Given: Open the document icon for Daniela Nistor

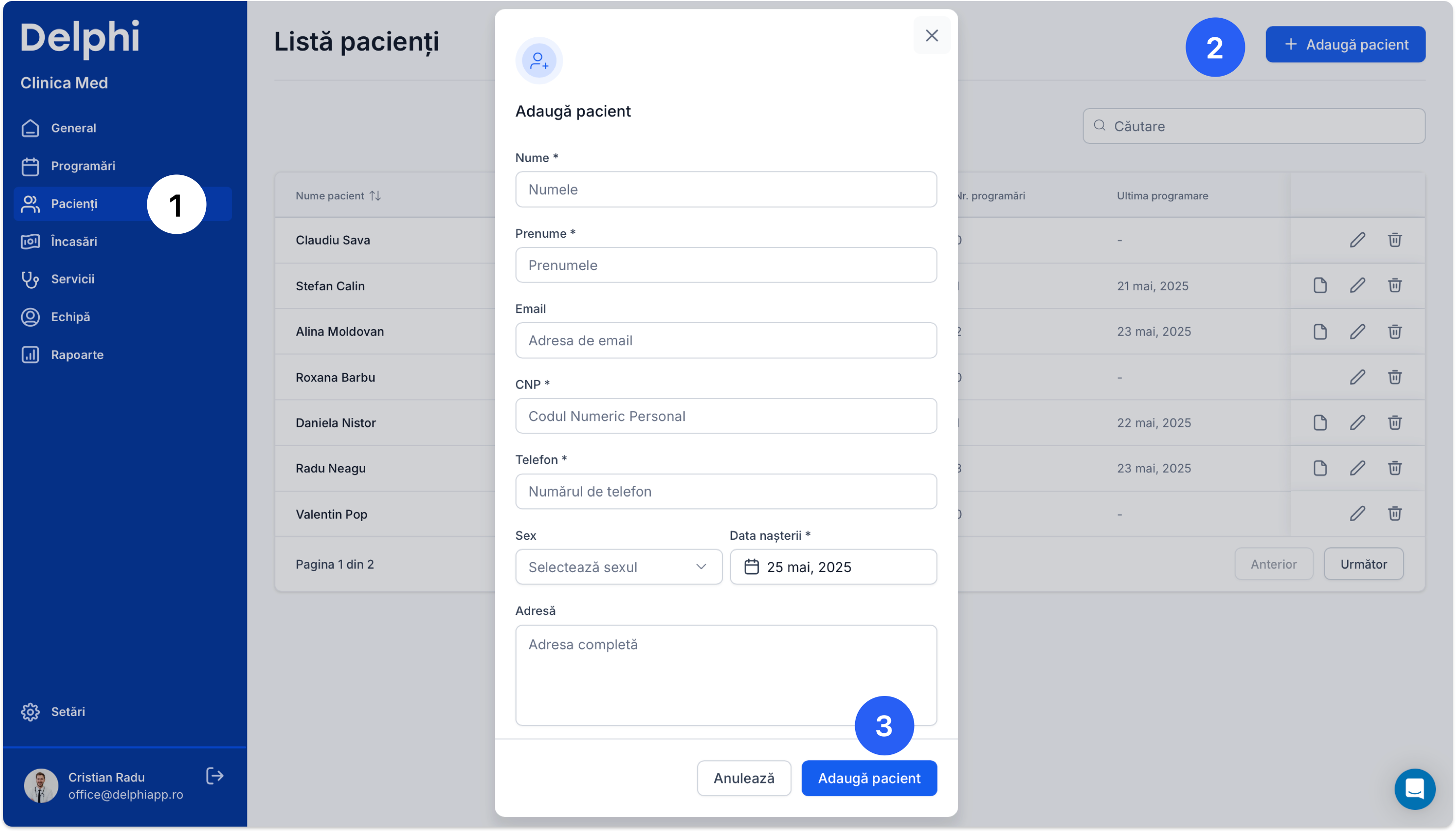Looking at the screenshot, I should (1320, 423).
